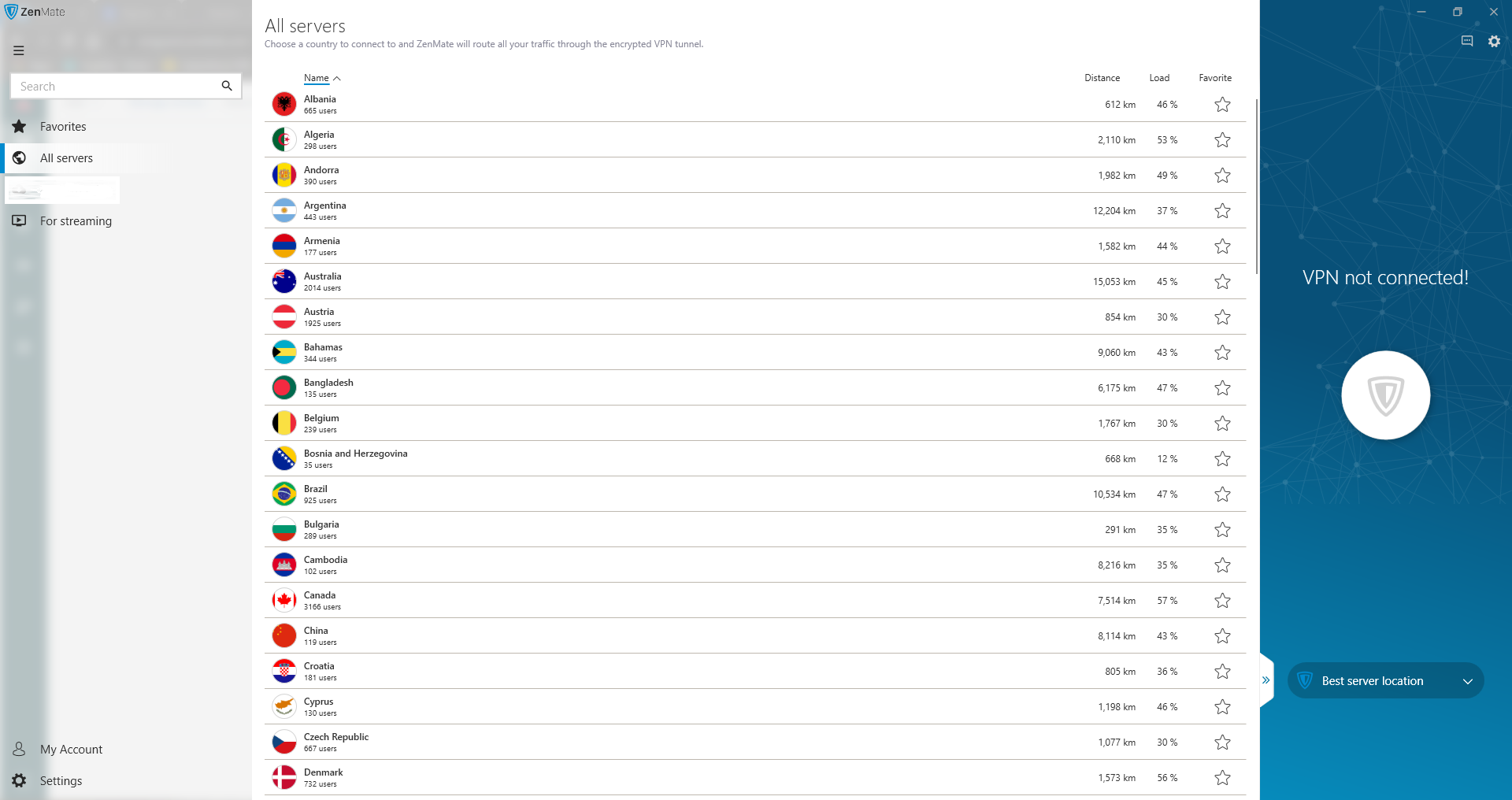The height and width of the screenshot is (800, 1512).
Task: Click the Bulgaria flag icon
Action: (x=284, y=529)
